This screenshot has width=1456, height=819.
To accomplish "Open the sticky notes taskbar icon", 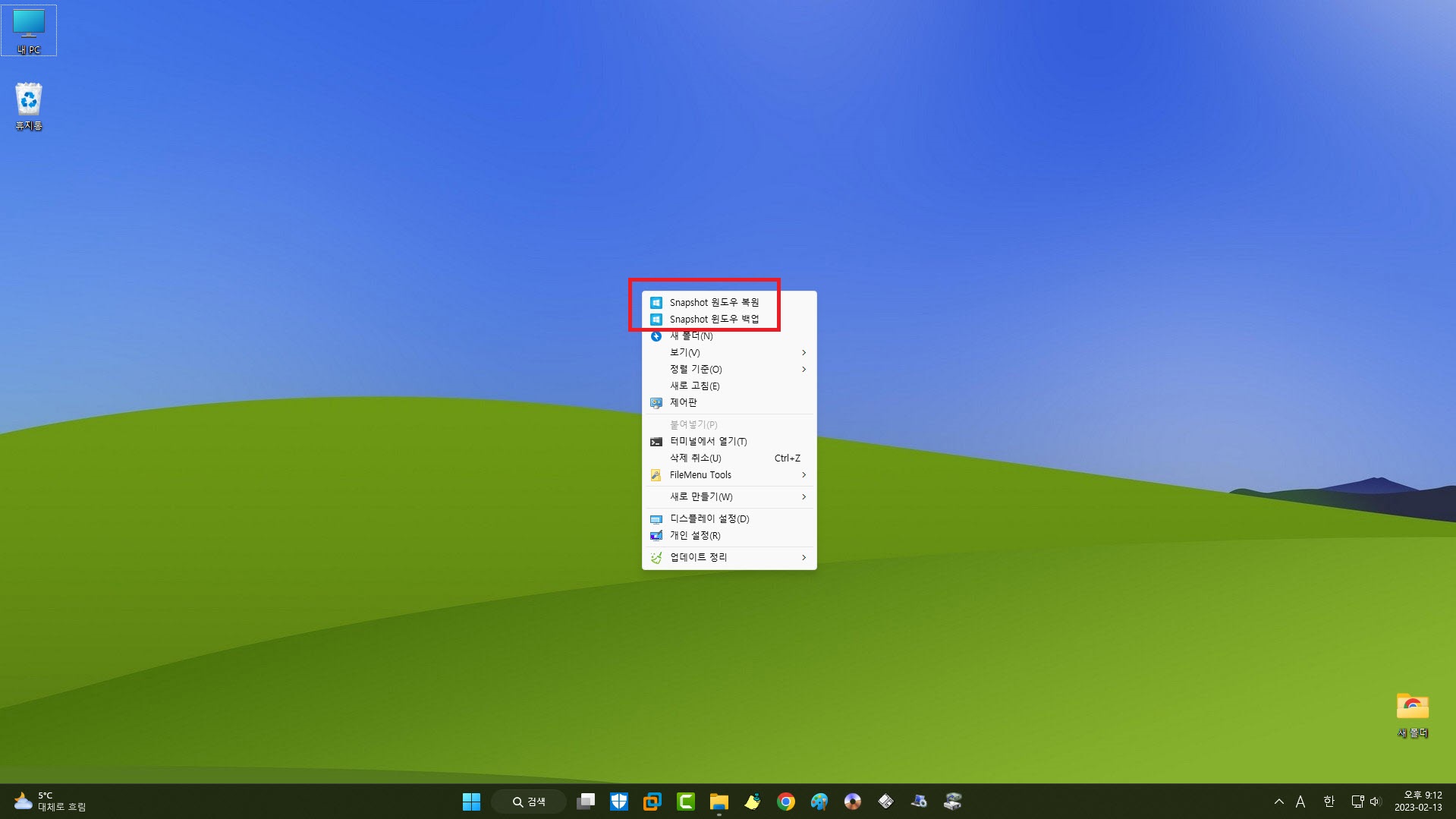I will (753, 802).
